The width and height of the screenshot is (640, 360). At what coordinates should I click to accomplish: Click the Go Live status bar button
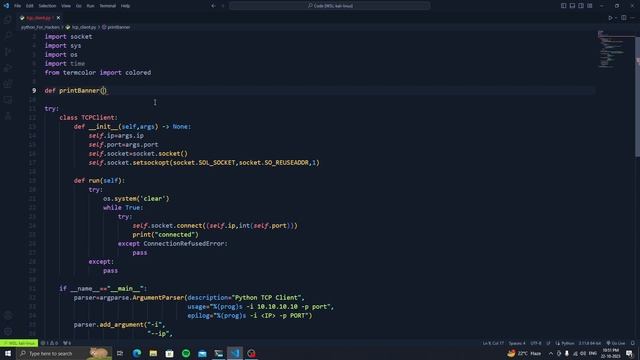(616, 343)
